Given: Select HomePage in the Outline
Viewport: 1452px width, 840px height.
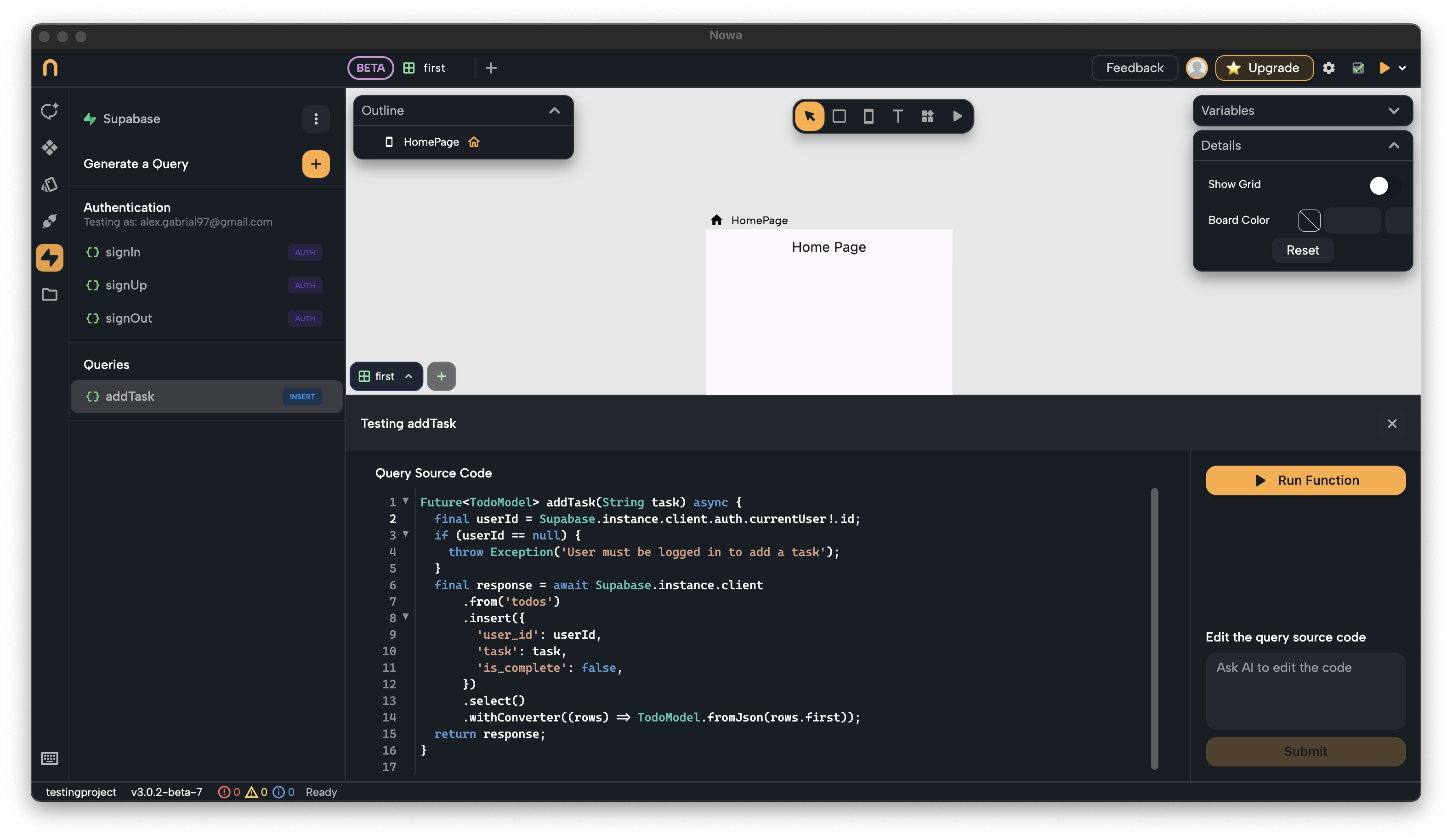Looking at the screenshot, I should [431, 142].
